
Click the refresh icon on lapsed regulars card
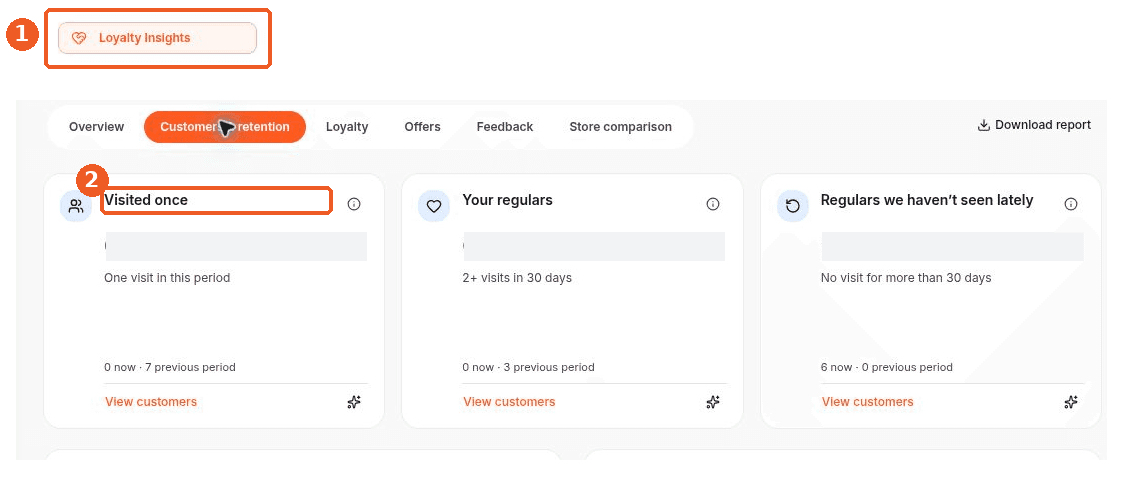793,206
